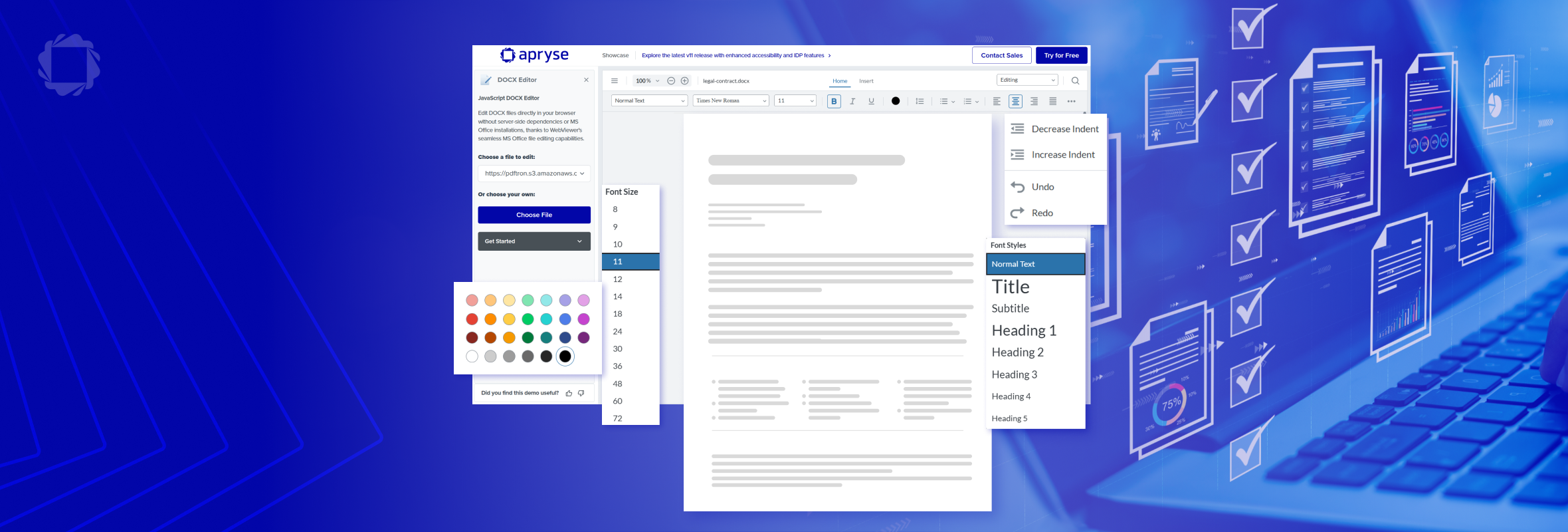This screenshot has width=1568, height=532.
Task: Expand the Get Started section
Action: tap(534, 241)
